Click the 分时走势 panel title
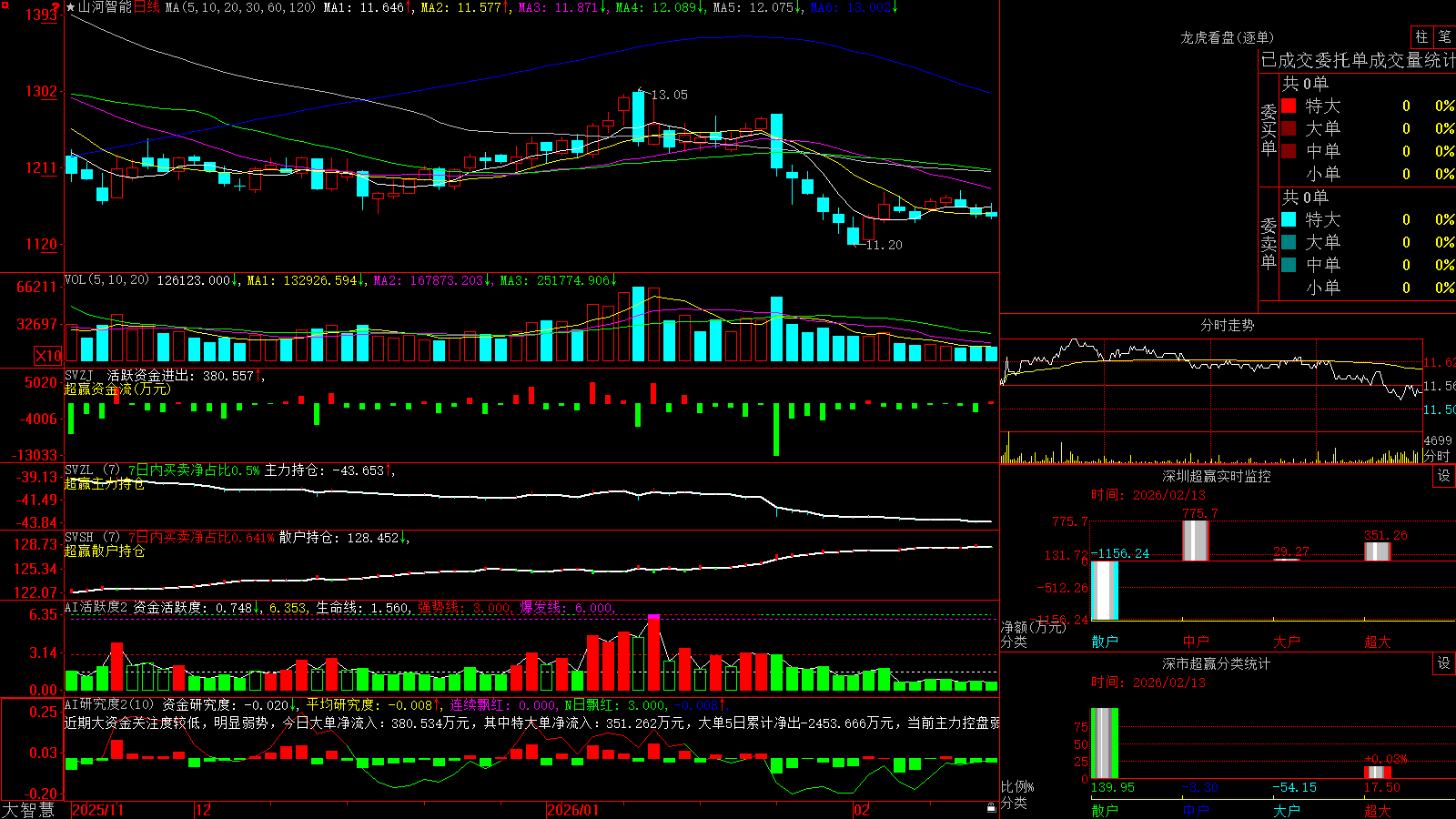Image resolution: width=1456 pixels, height=819 pixels. click(x=1227, y=325)
